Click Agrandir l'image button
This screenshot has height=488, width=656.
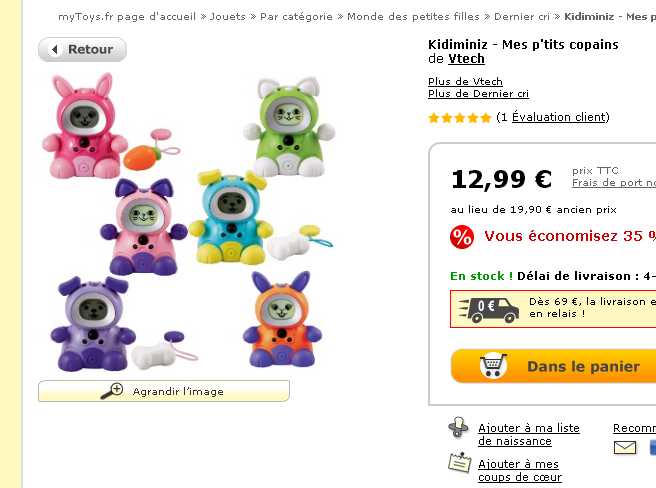click(x=164, y=391)
